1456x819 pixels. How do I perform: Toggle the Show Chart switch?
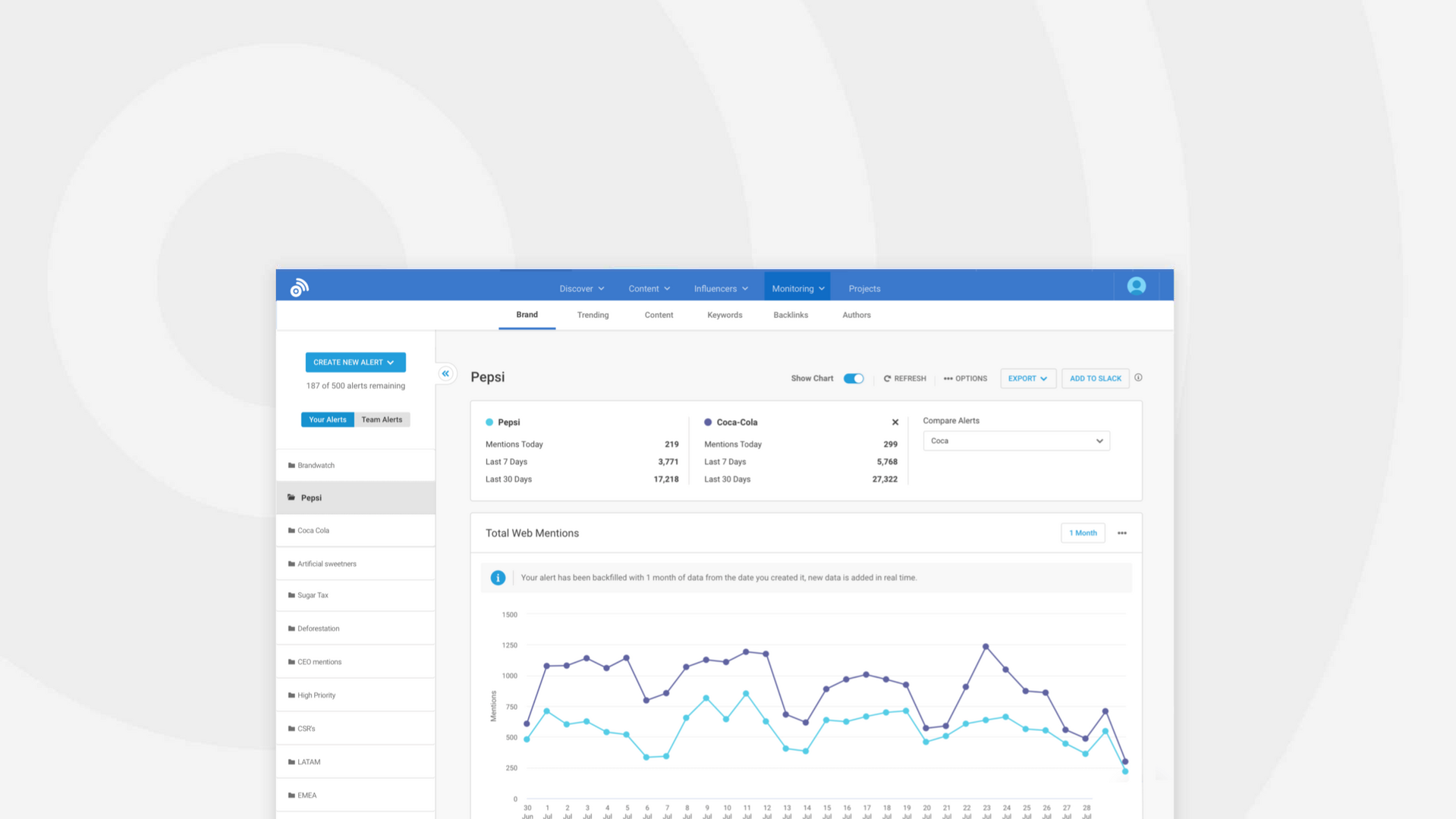pos(854,378)
